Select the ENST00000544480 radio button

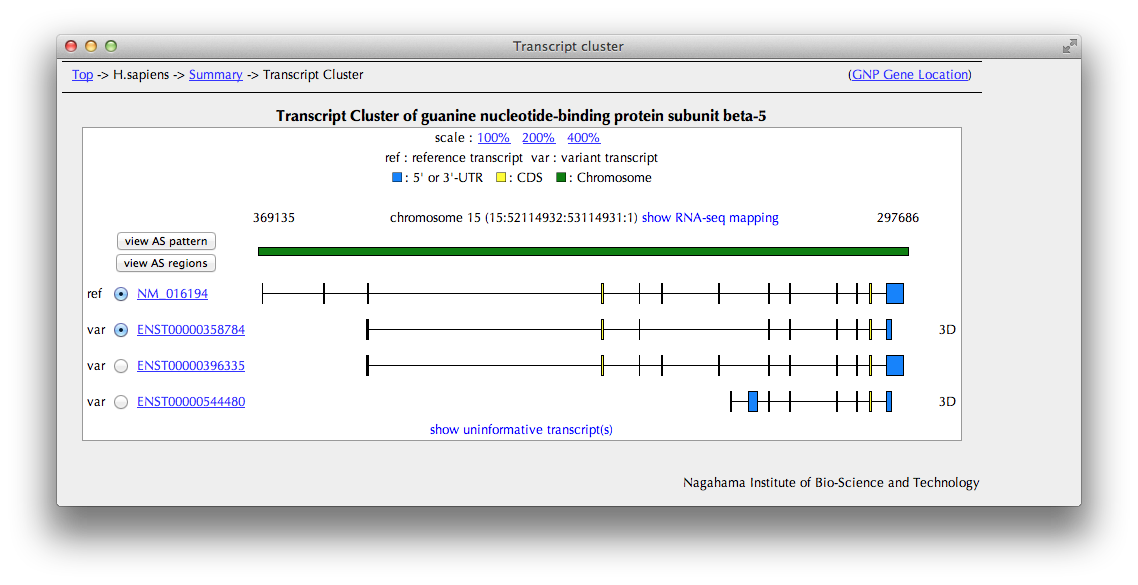pyautogui.click(x=122, y=402)
